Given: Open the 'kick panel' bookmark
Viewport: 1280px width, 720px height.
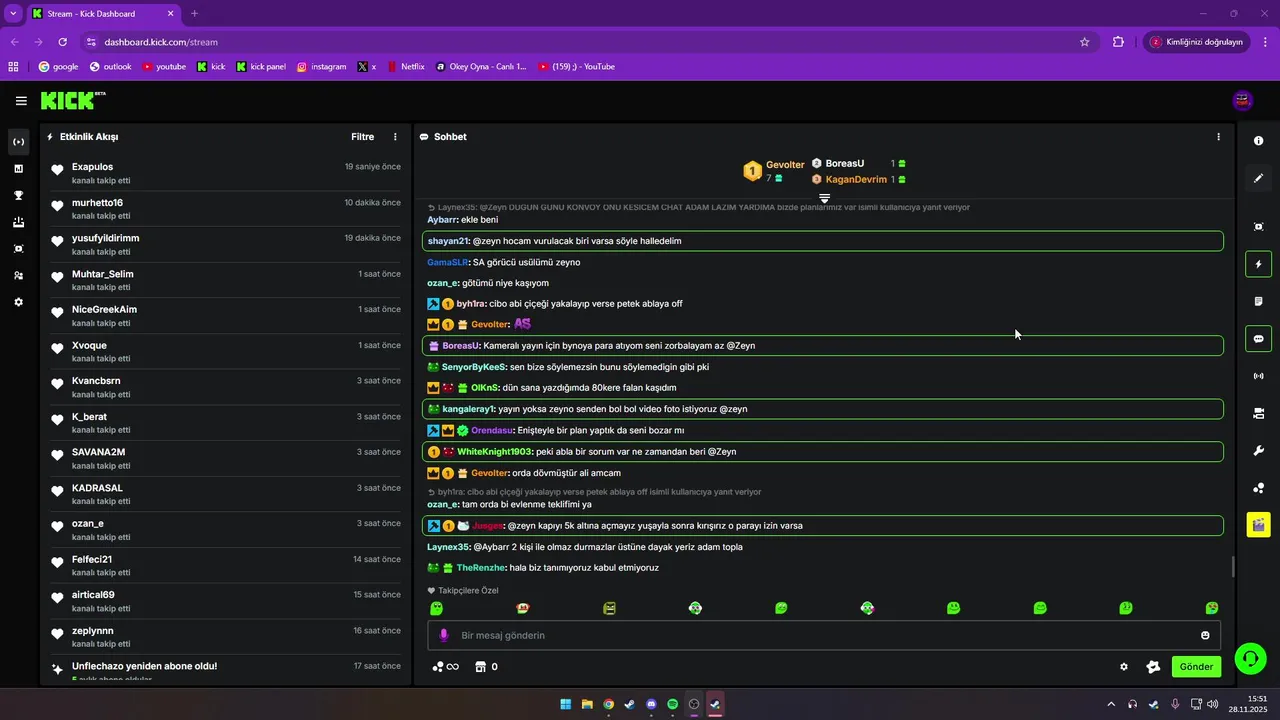Looking at the screenshot, I should 261,67.
